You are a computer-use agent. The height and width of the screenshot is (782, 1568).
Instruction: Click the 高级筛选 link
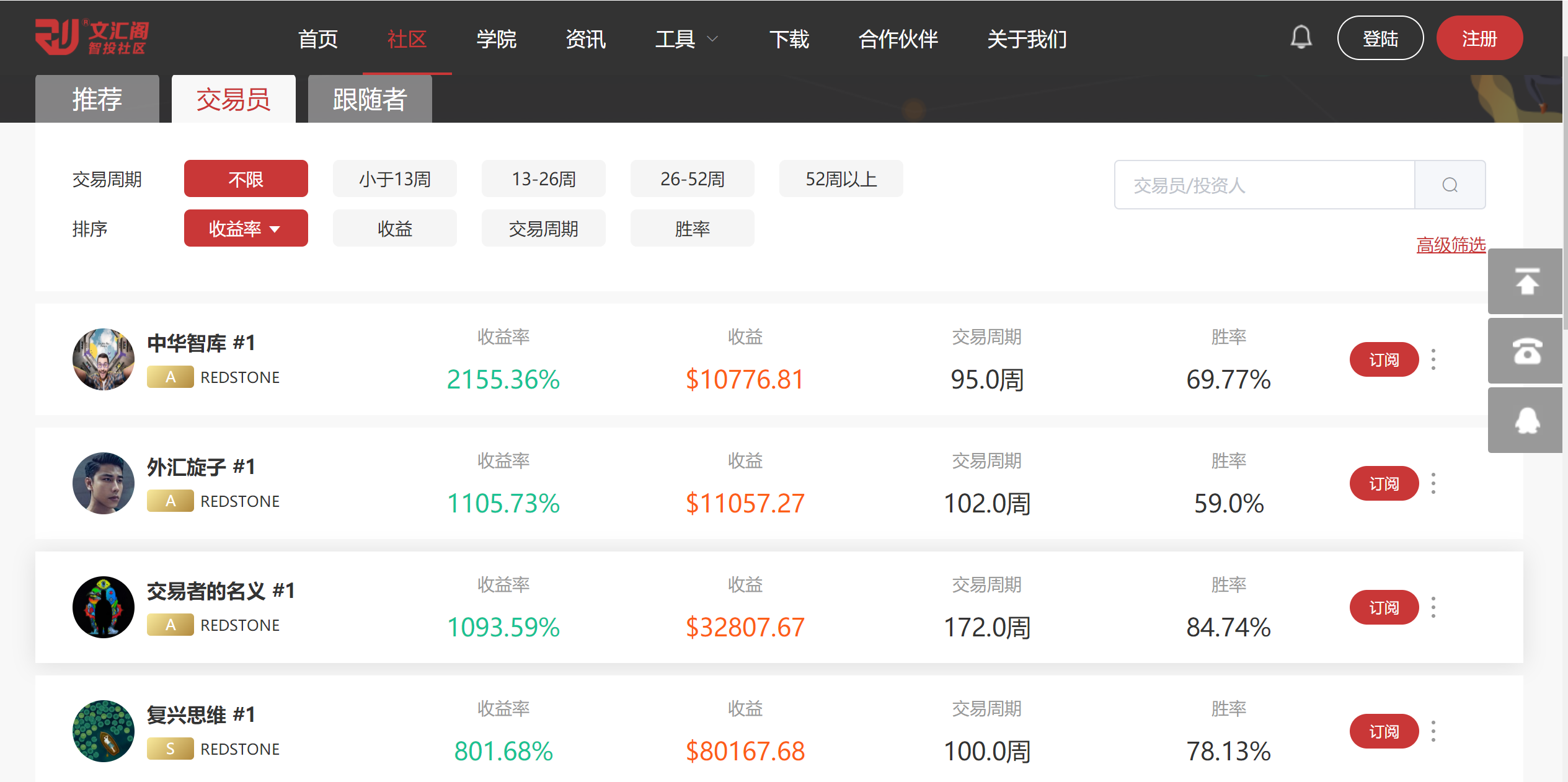click(1450, 245)
